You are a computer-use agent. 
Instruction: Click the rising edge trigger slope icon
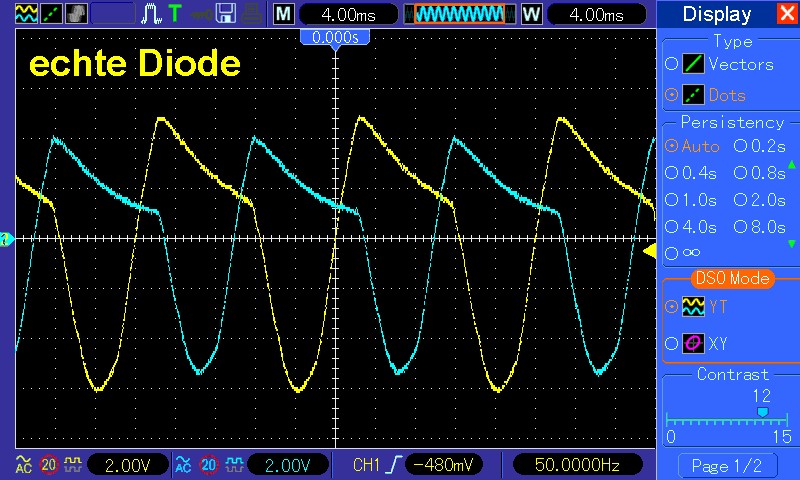click(x=394, y=464)
